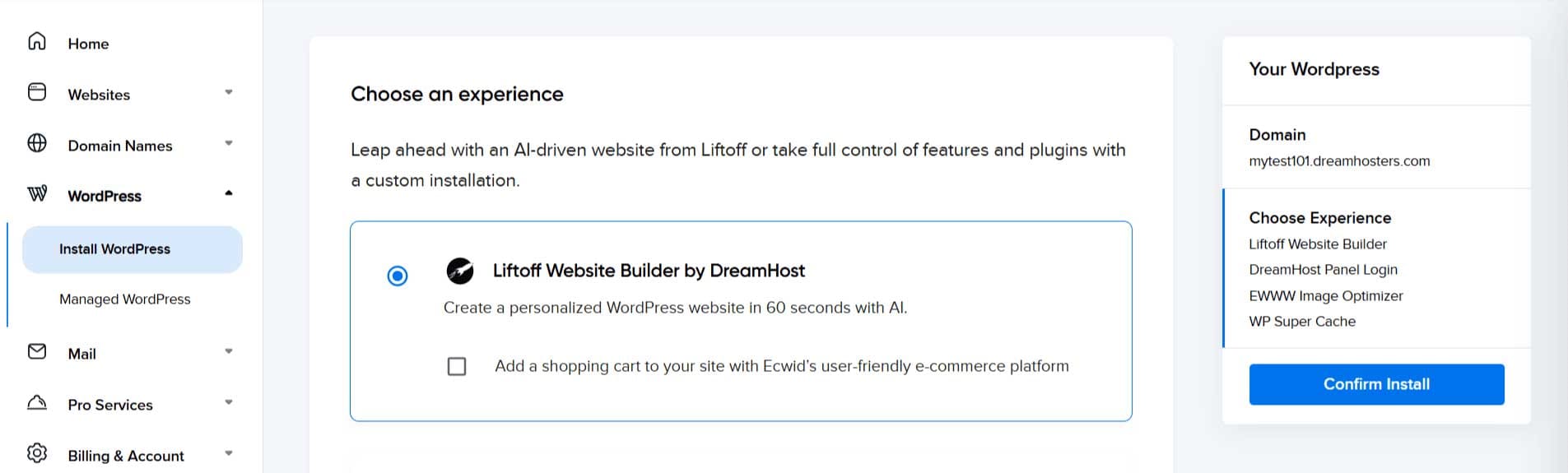Go to Home in the sidebar
This screenshot has width=1568, height=473.
(88, 44)
